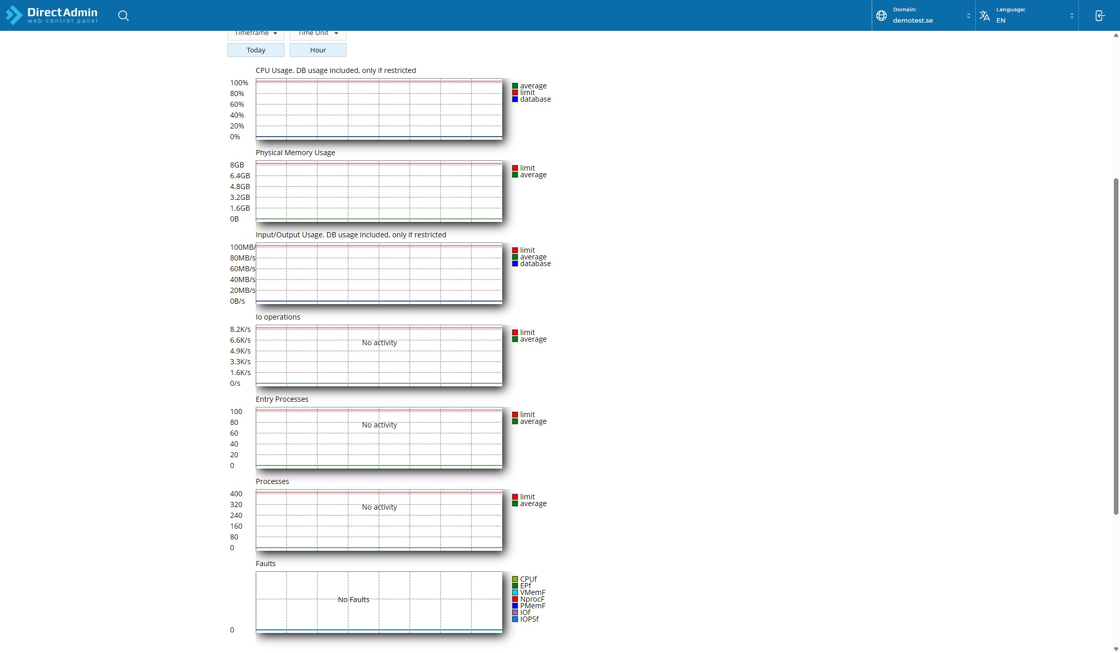Image resolution: width=1120 pixels, height=653 pixels.
Task: Expand the Time Unit dropdown
Action: [318, 33]
